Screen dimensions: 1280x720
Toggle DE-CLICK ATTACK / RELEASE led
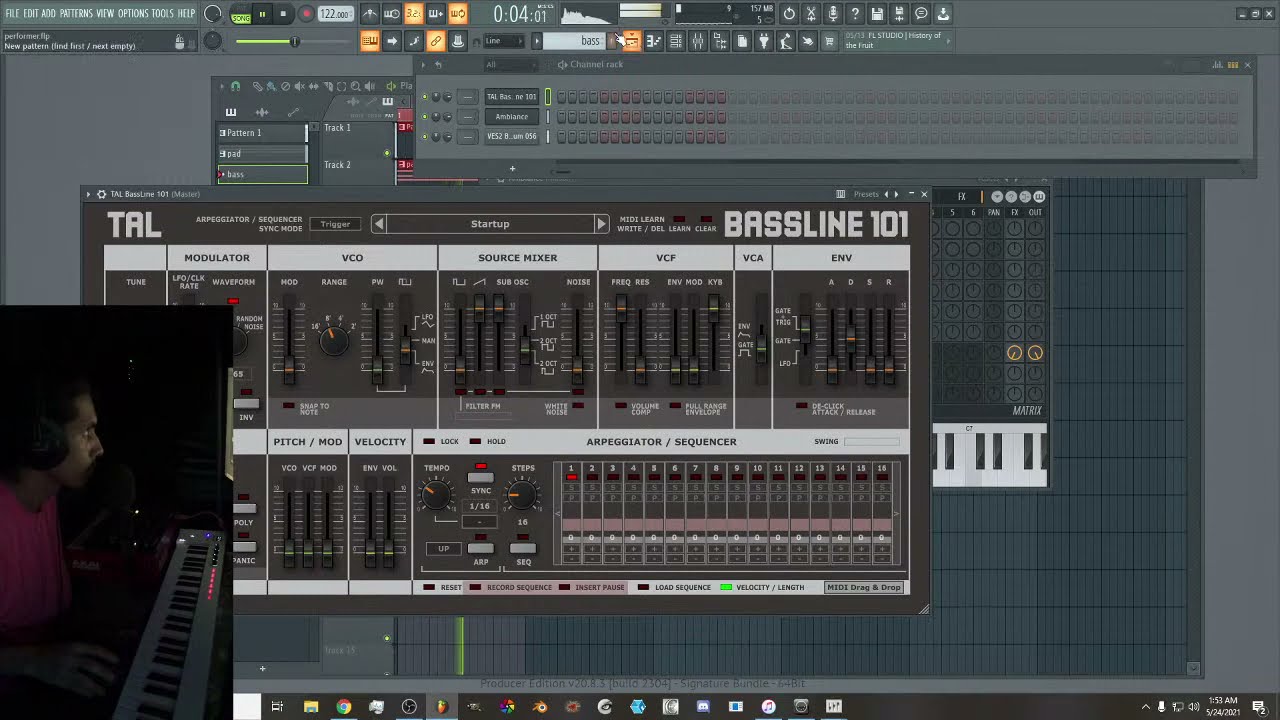point(801,406)
